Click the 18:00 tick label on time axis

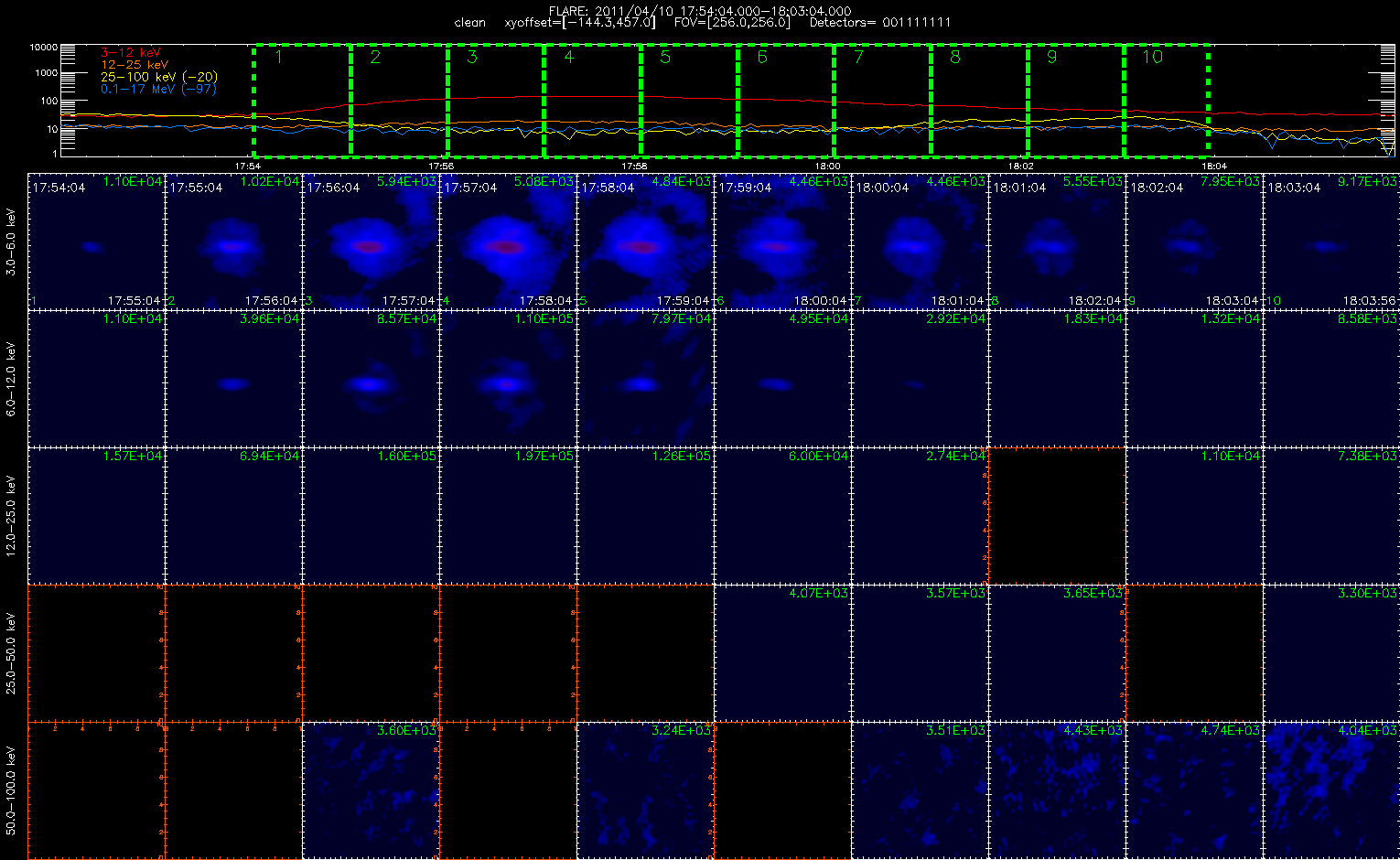[x=828, y=166]
